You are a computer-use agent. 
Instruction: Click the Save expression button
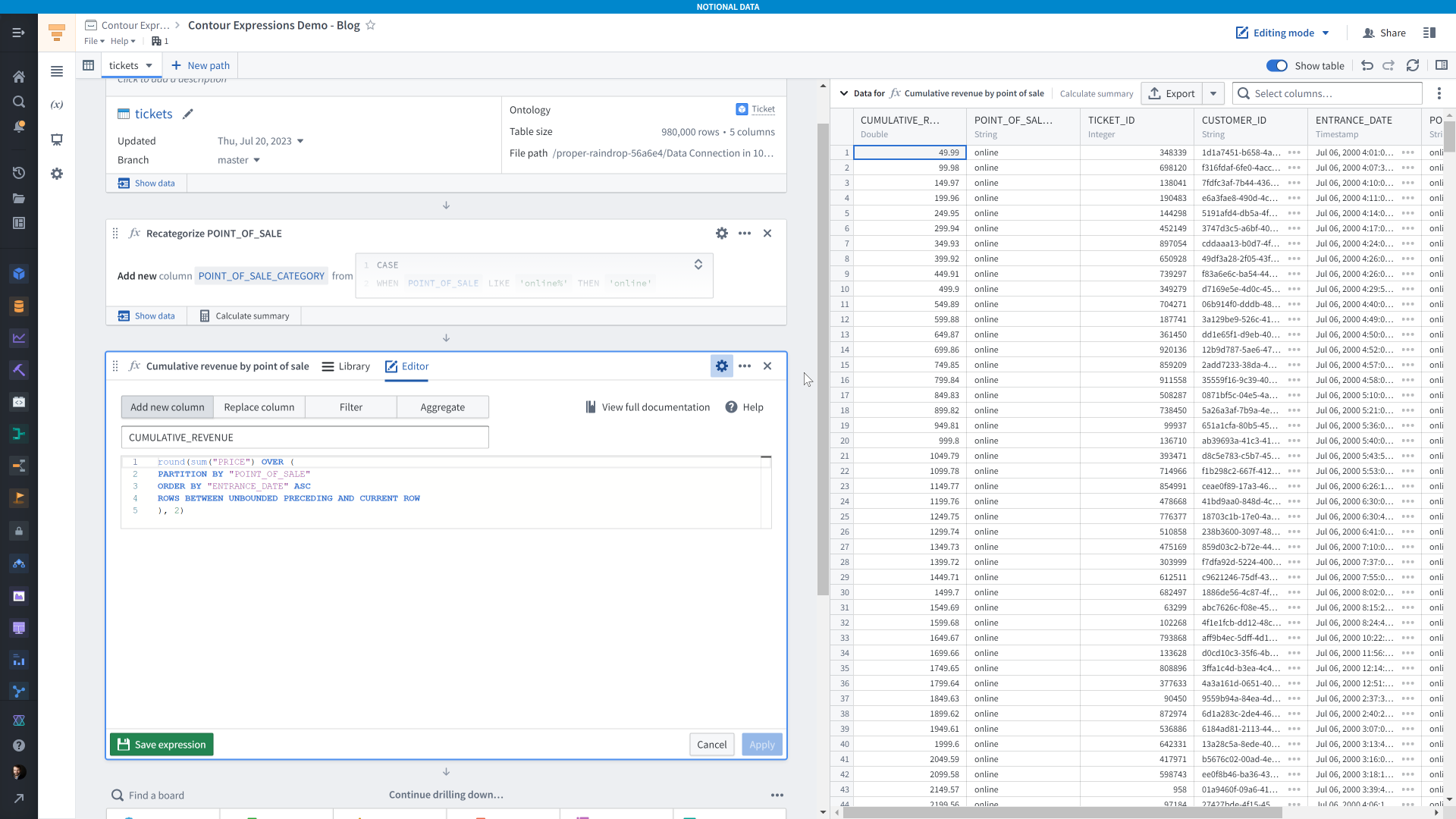tap(162, 745)
